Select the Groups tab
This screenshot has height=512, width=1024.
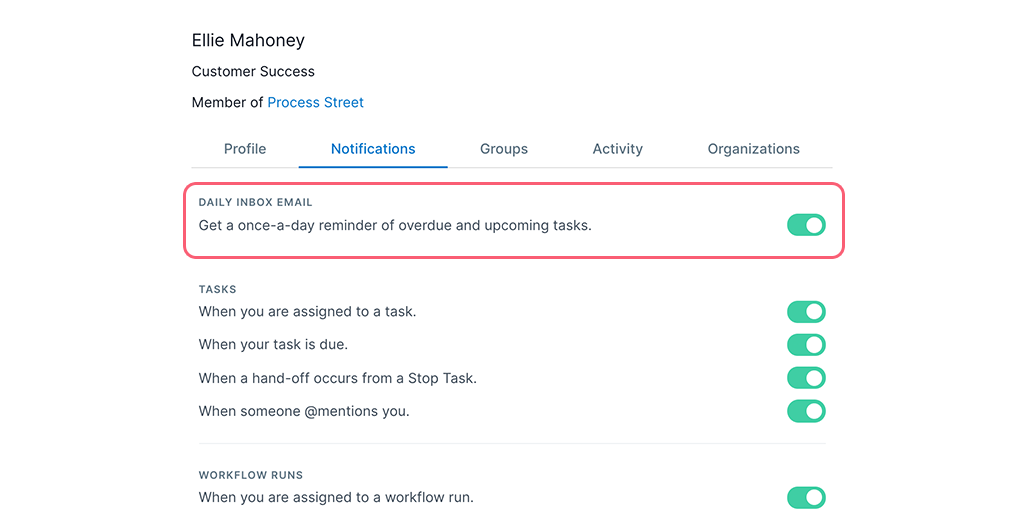pyautogui.click(x=504, y=149)
